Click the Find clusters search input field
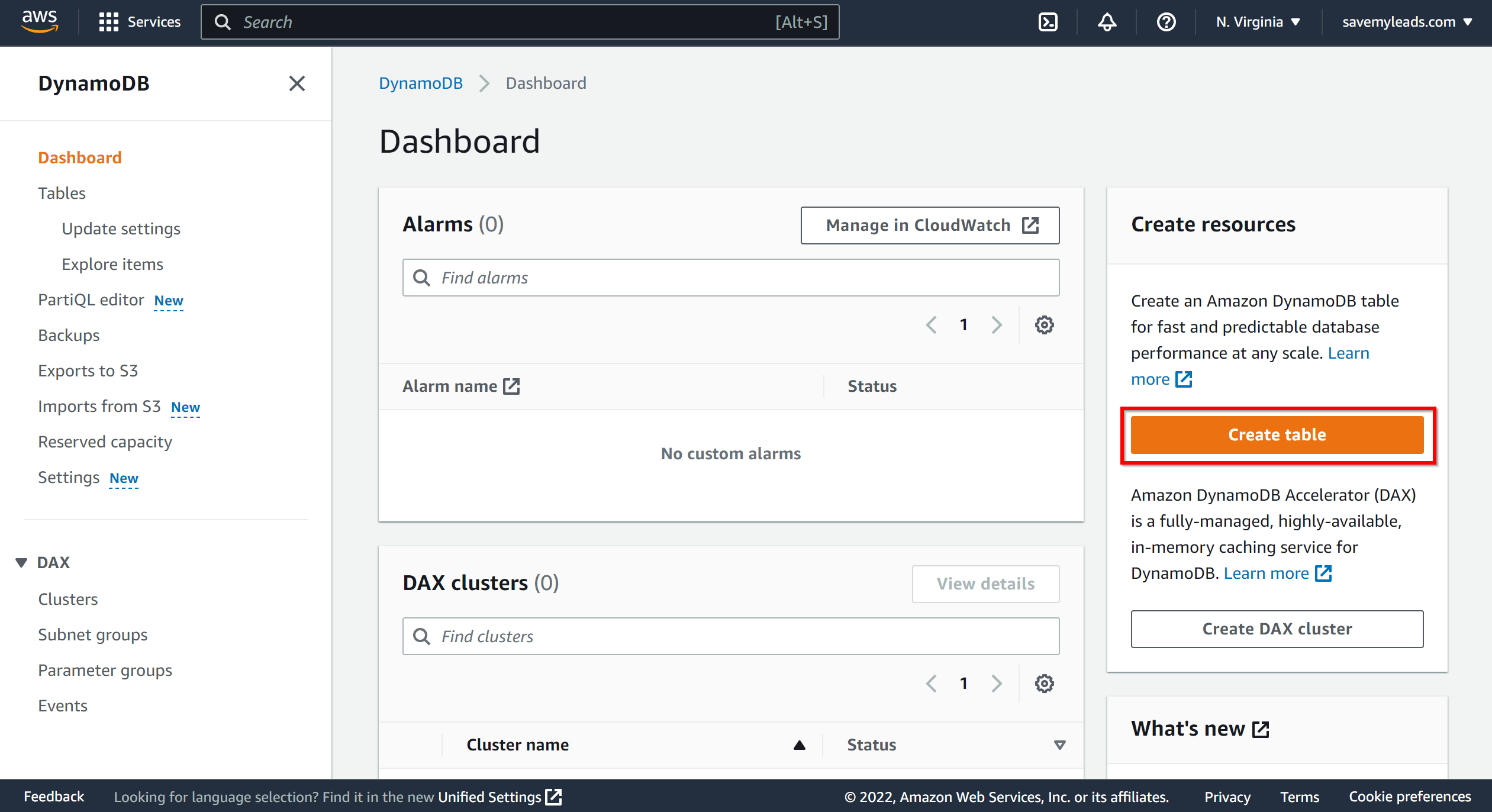 click(731, 636)
